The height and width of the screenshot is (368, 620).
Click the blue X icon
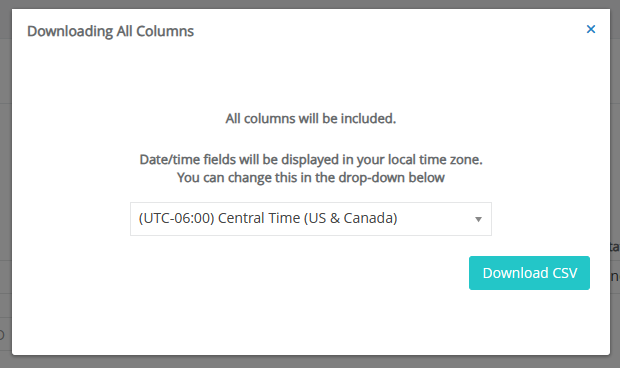coord(591,29)
